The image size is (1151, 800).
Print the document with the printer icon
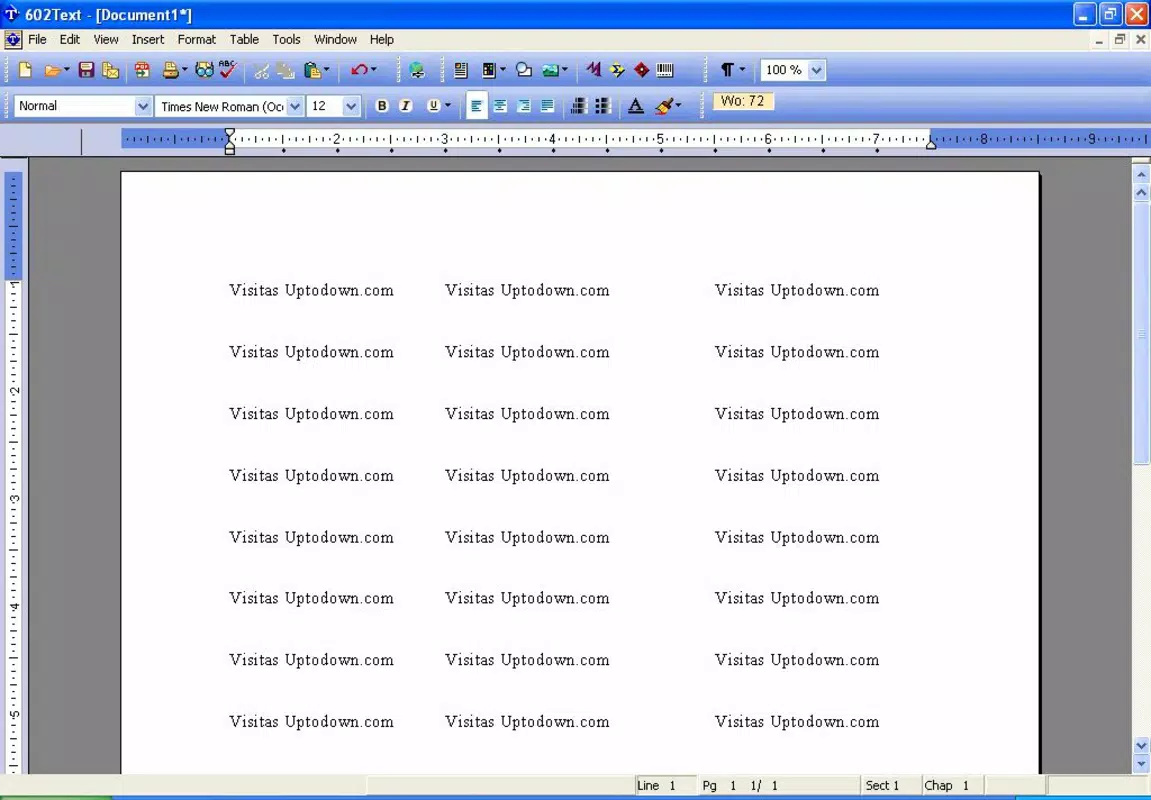[x=170, y=70]
